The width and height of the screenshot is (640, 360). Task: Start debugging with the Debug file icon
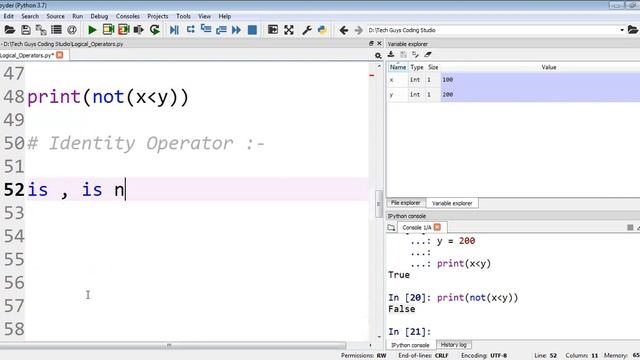point(174,30)
